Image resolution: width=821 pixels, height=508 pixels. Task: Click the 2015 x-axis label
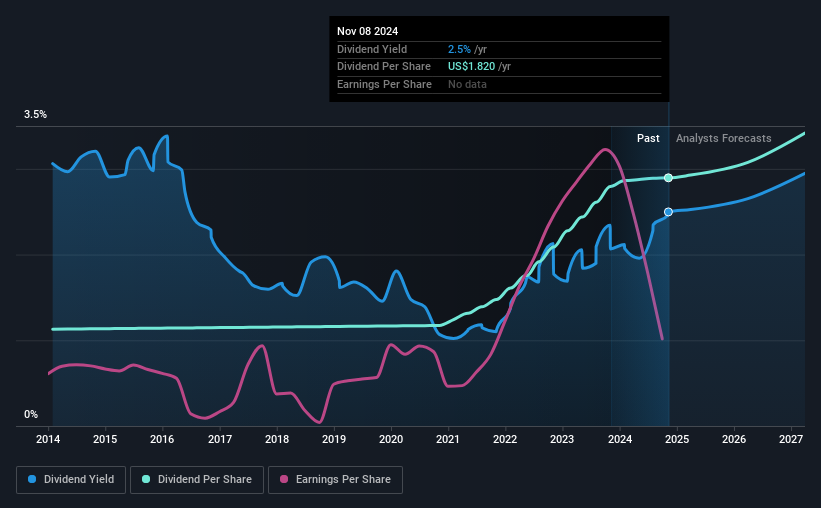[x=105, y=439]
